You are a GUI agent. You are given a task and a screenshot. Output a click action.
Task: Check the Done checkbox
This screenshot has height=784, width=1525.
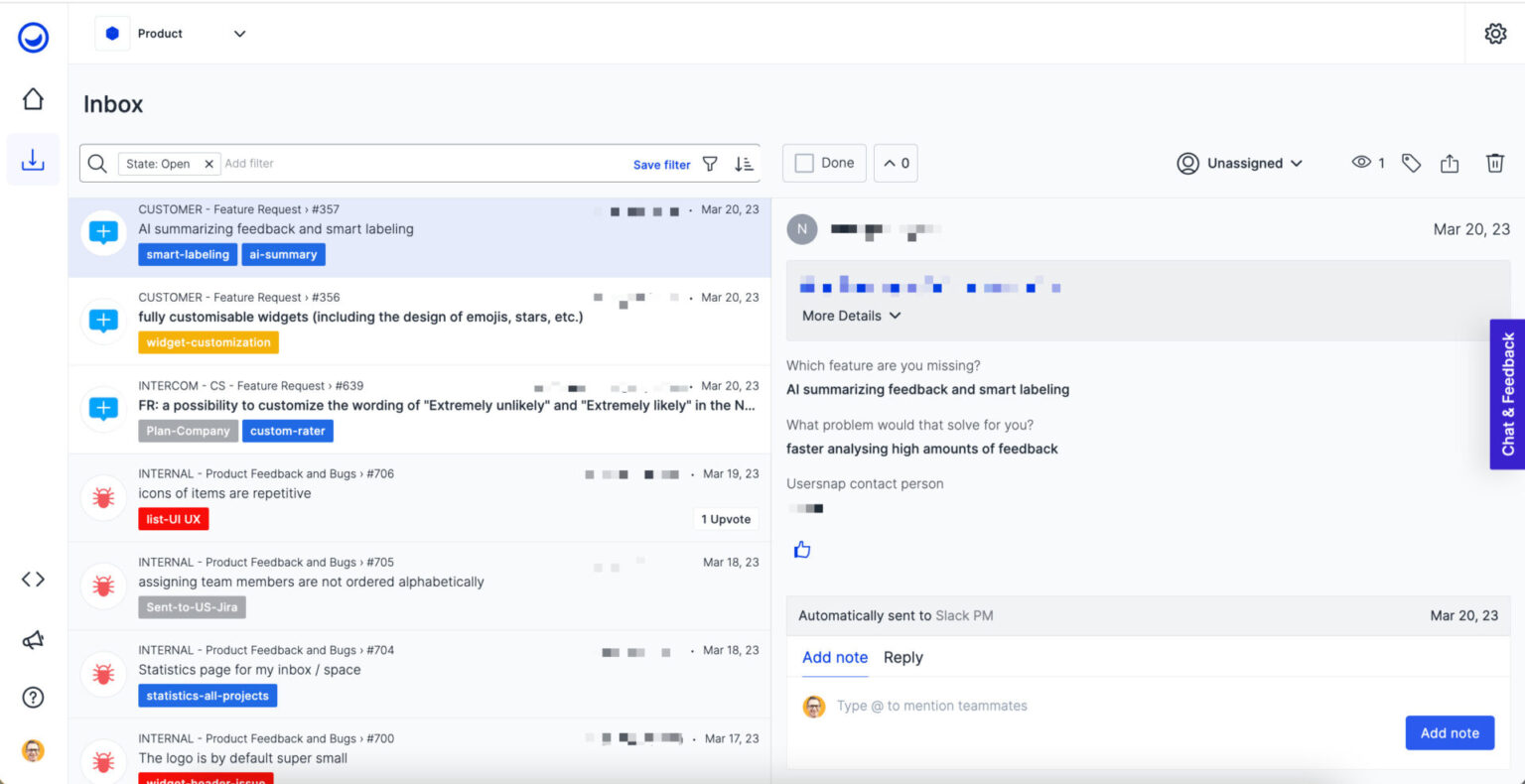pos(805,164)
